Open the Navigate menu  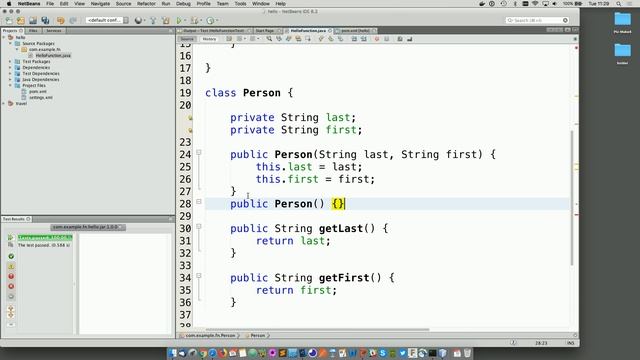coord(100,4)
